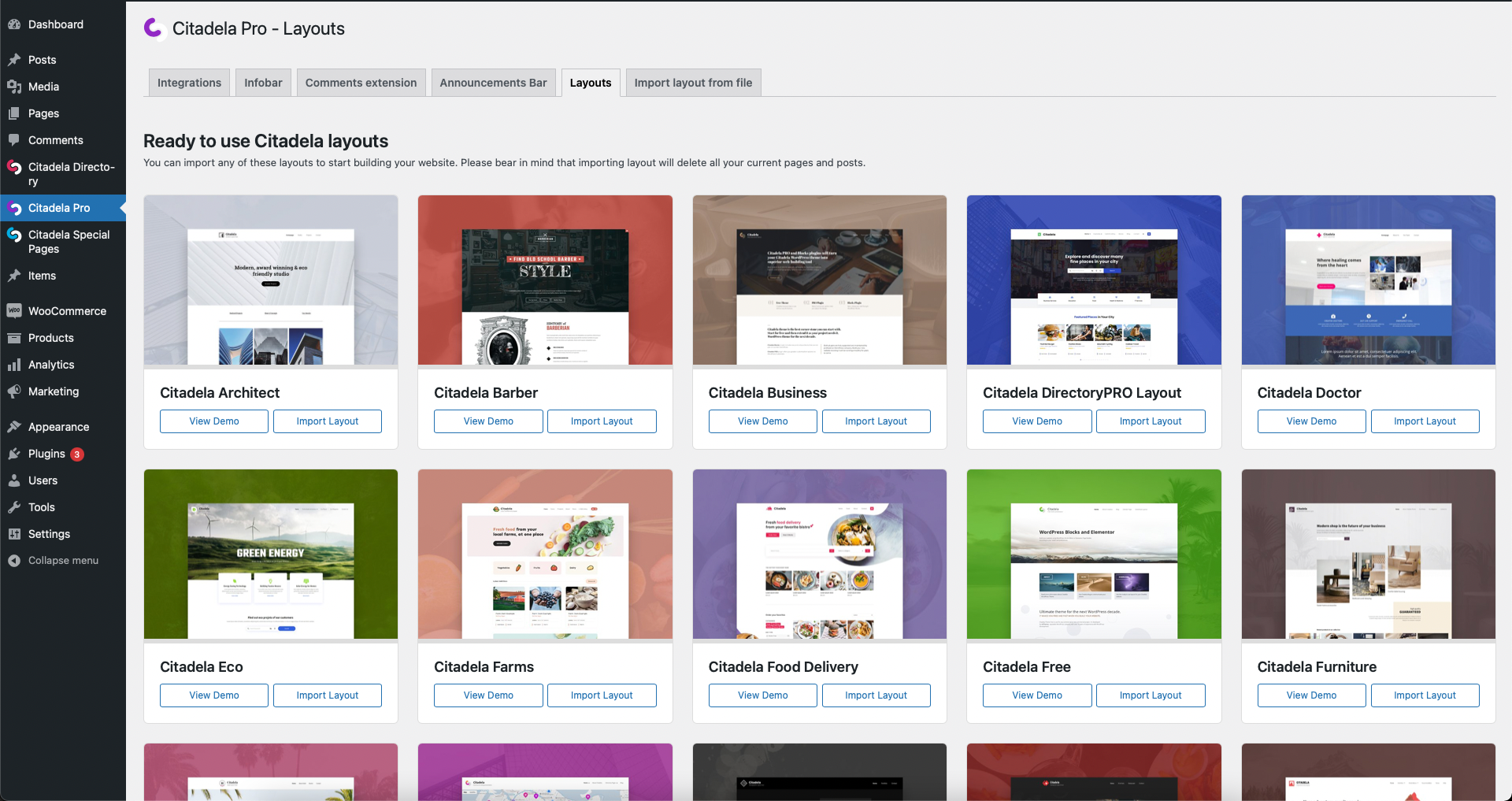View Demo of Citadela Eco
Image resolution: width=1512 pixels, height=801 pixels.
[214, 695]
